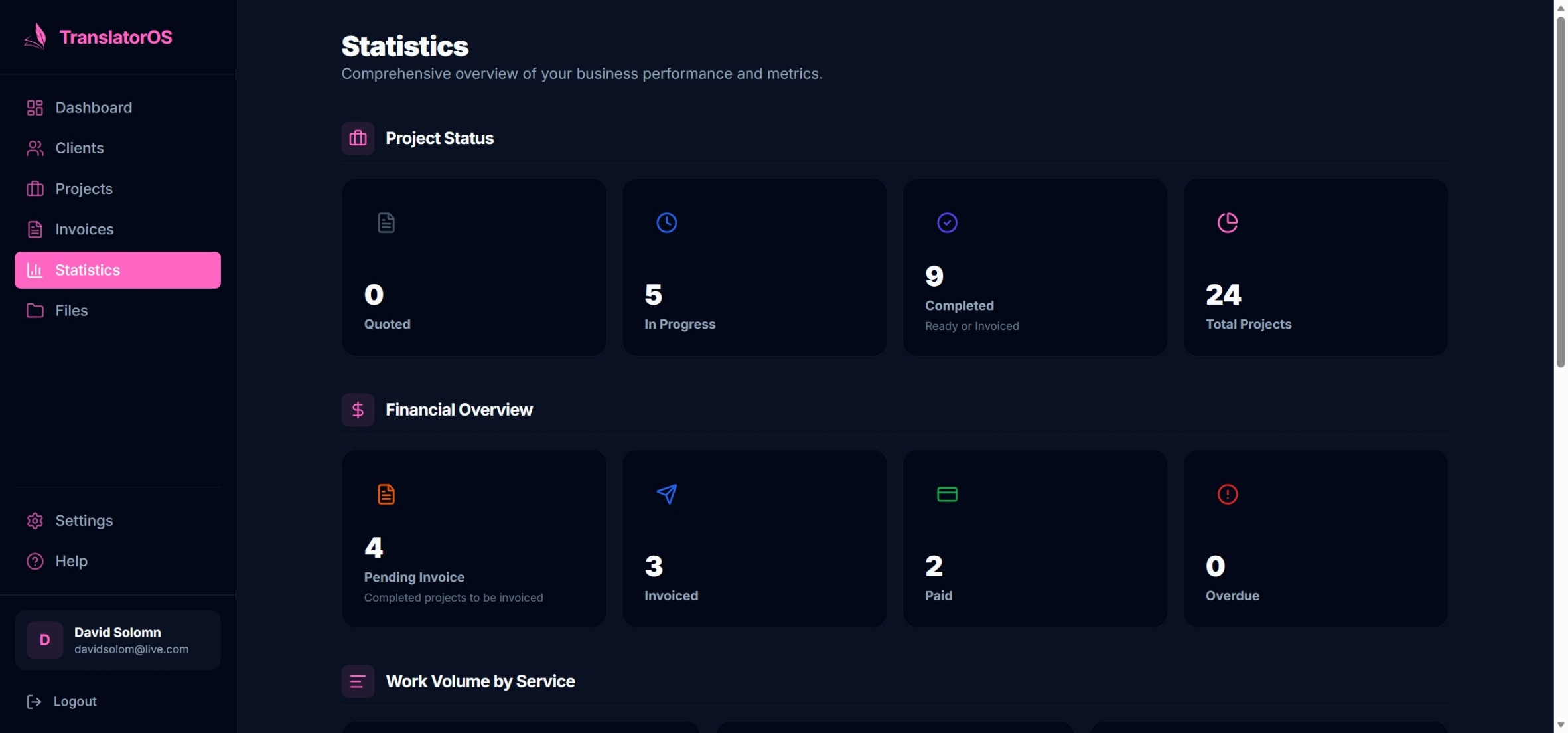Select the Dashboard sidebar icon
1568x733 pixels.
(x=35, y=108)
